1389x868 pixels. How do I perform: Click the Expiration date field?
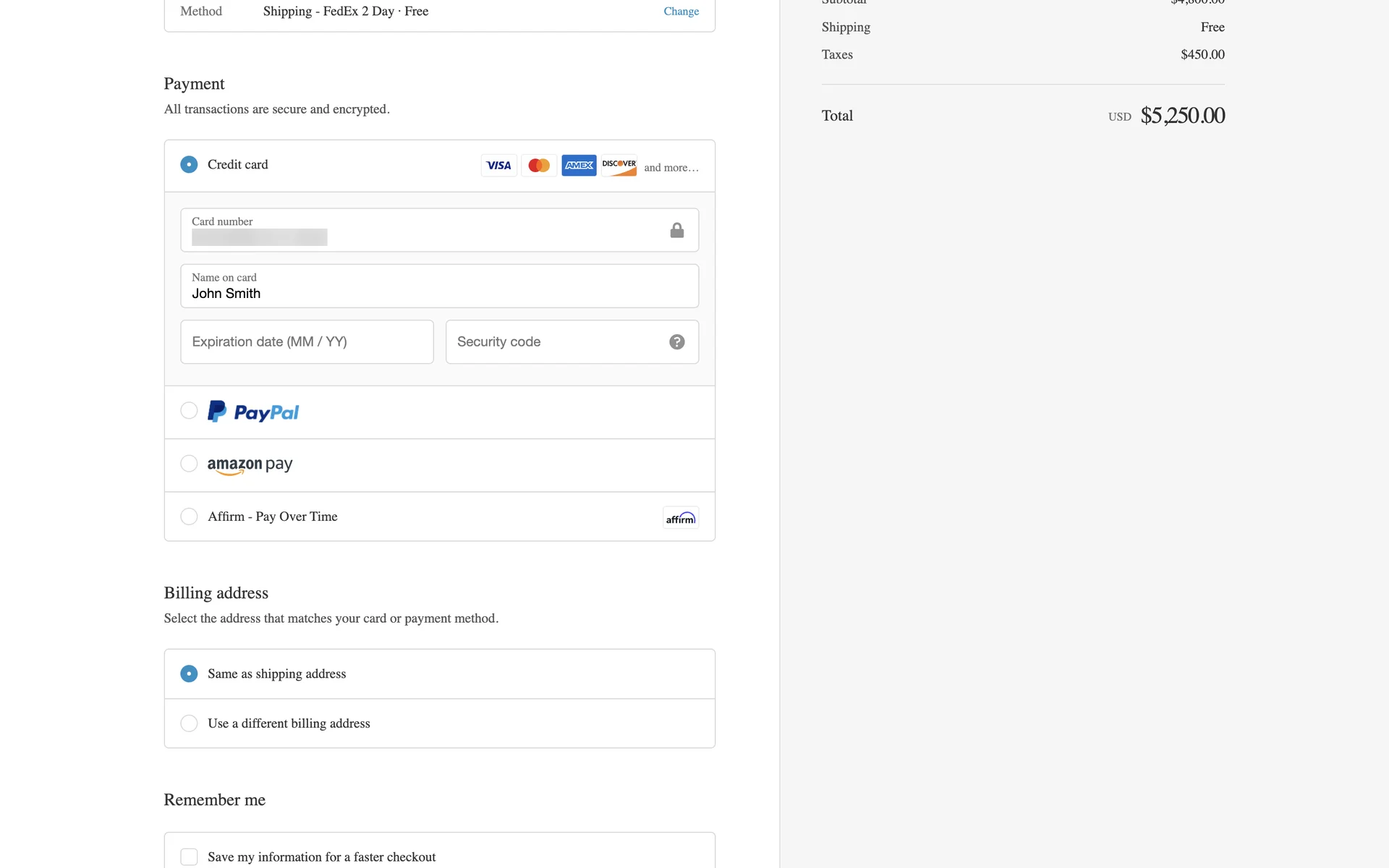click(x=307, y=342)
